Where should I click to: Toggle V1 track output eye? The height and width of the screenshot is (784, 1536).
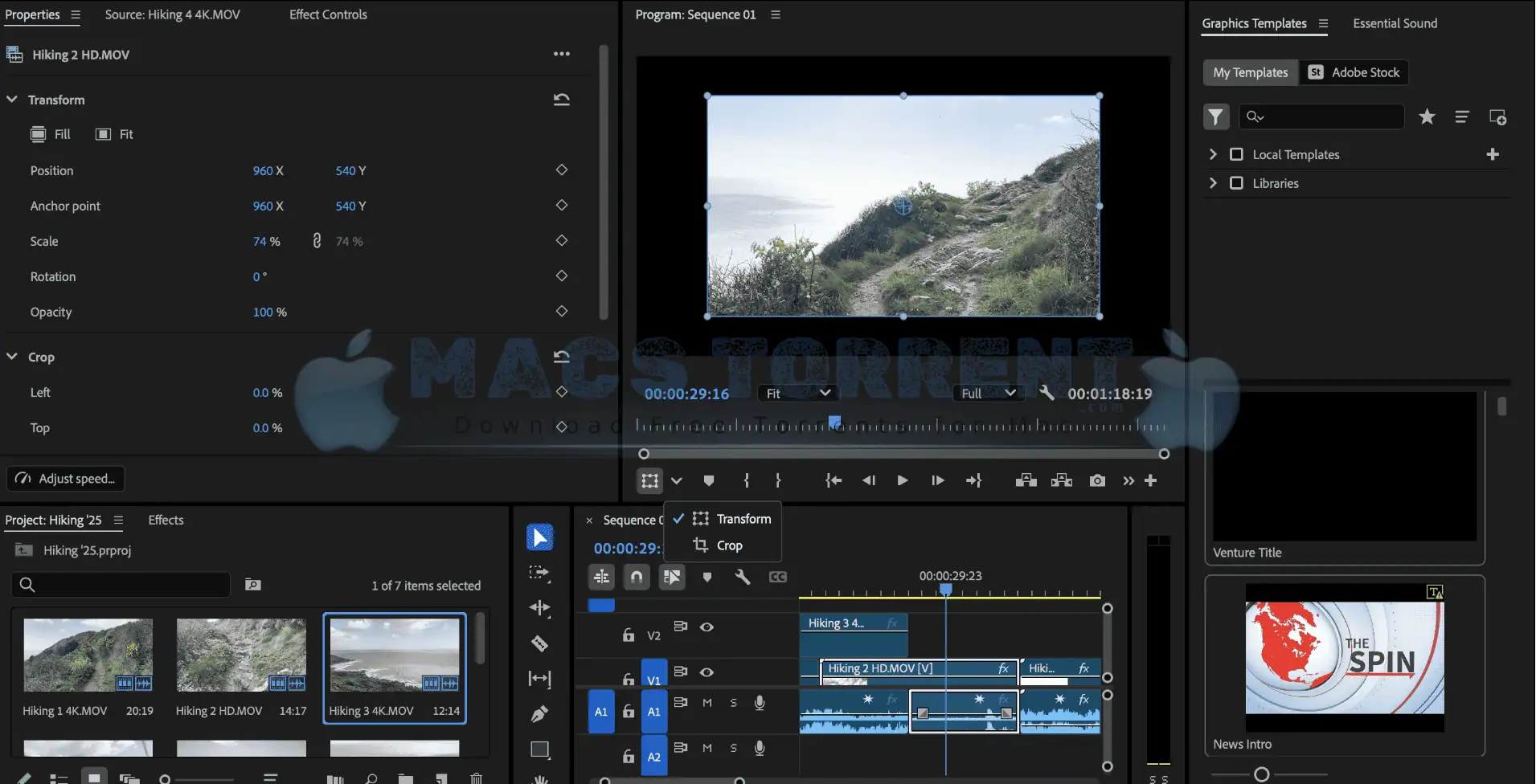click(x=707, y=672)
